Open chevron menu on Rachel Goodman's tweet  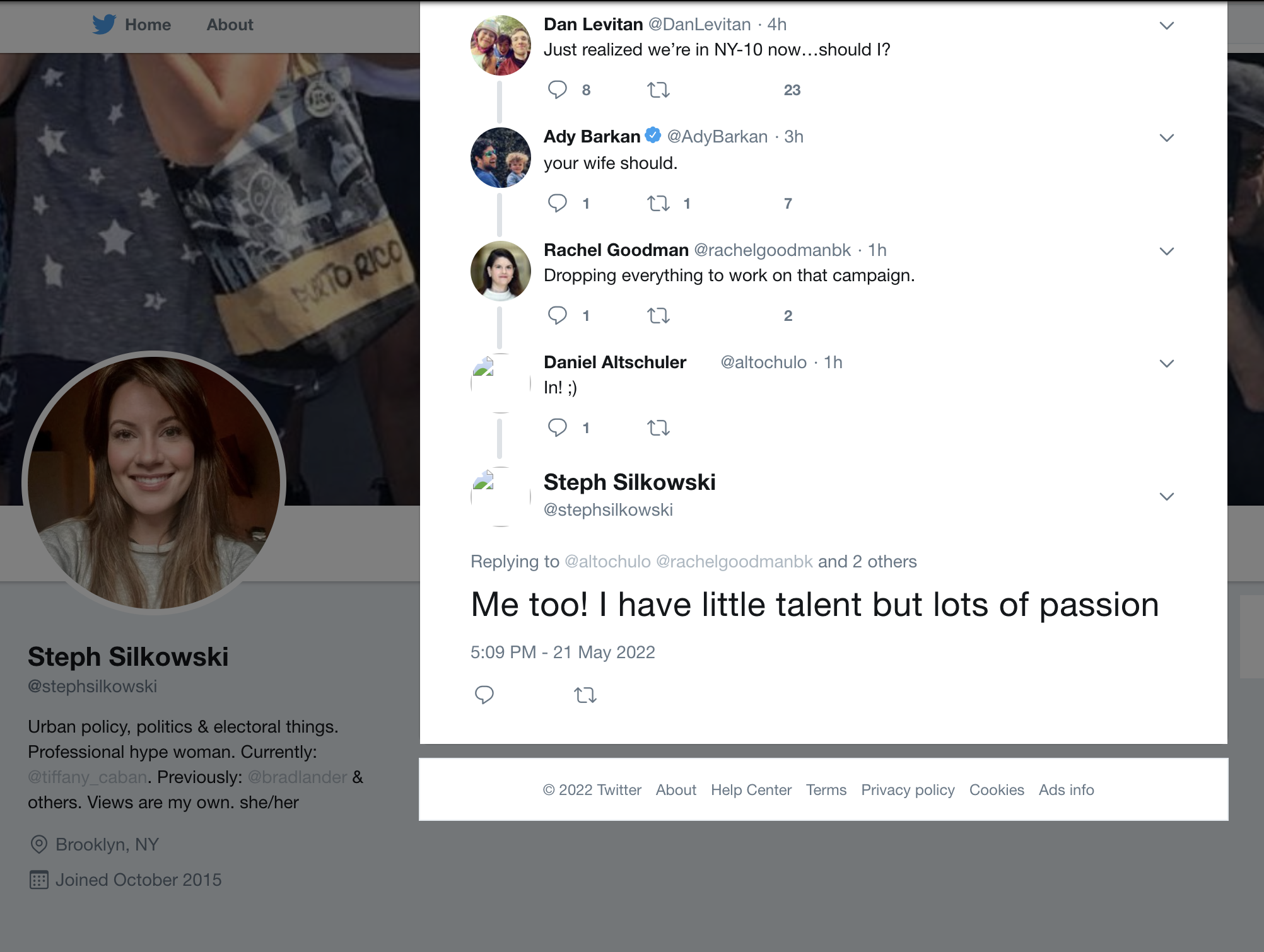pos(1166,251)
